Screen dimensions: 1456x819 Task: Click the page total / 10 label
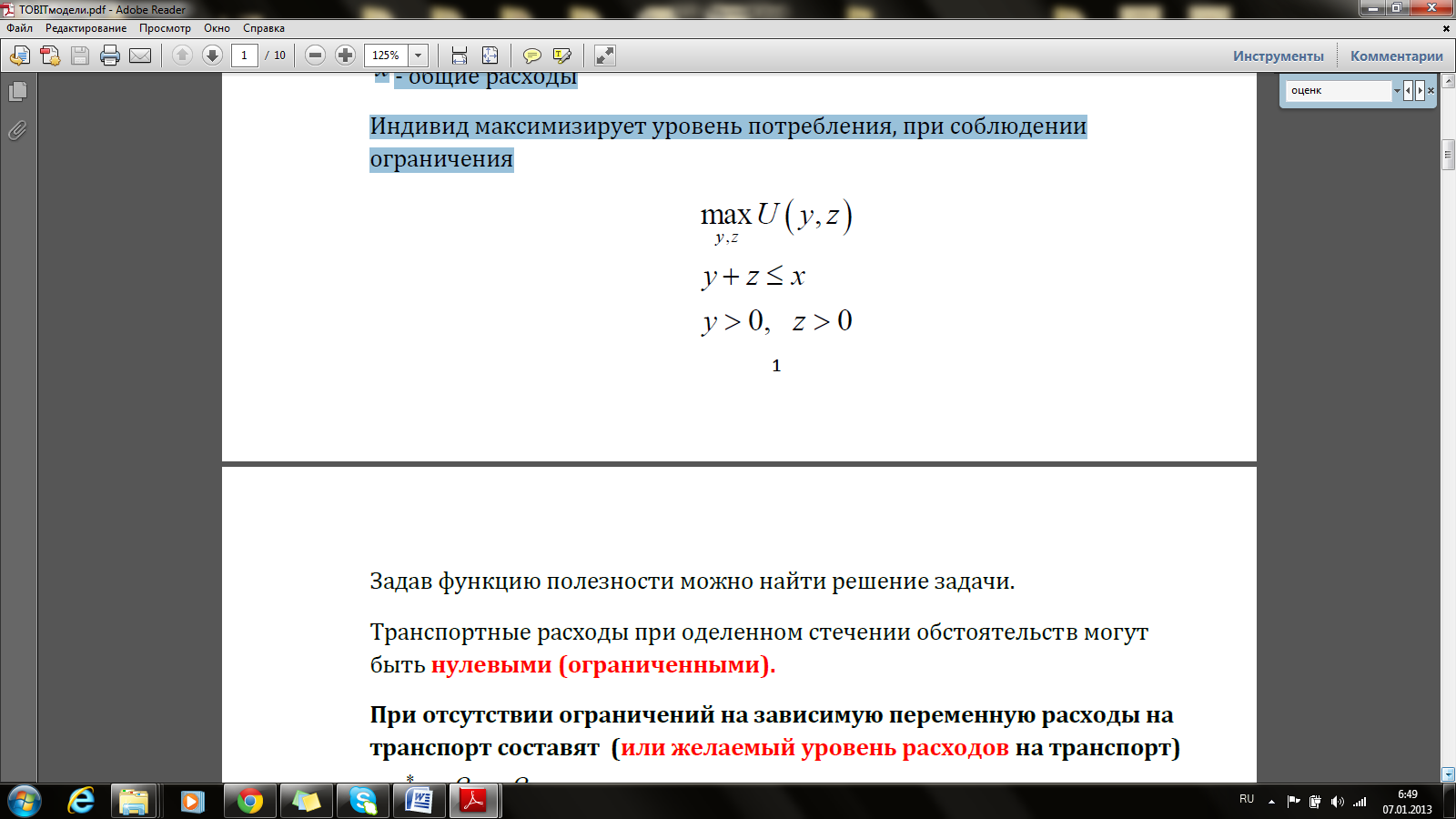pyautogui.click(x=276, y=56)
